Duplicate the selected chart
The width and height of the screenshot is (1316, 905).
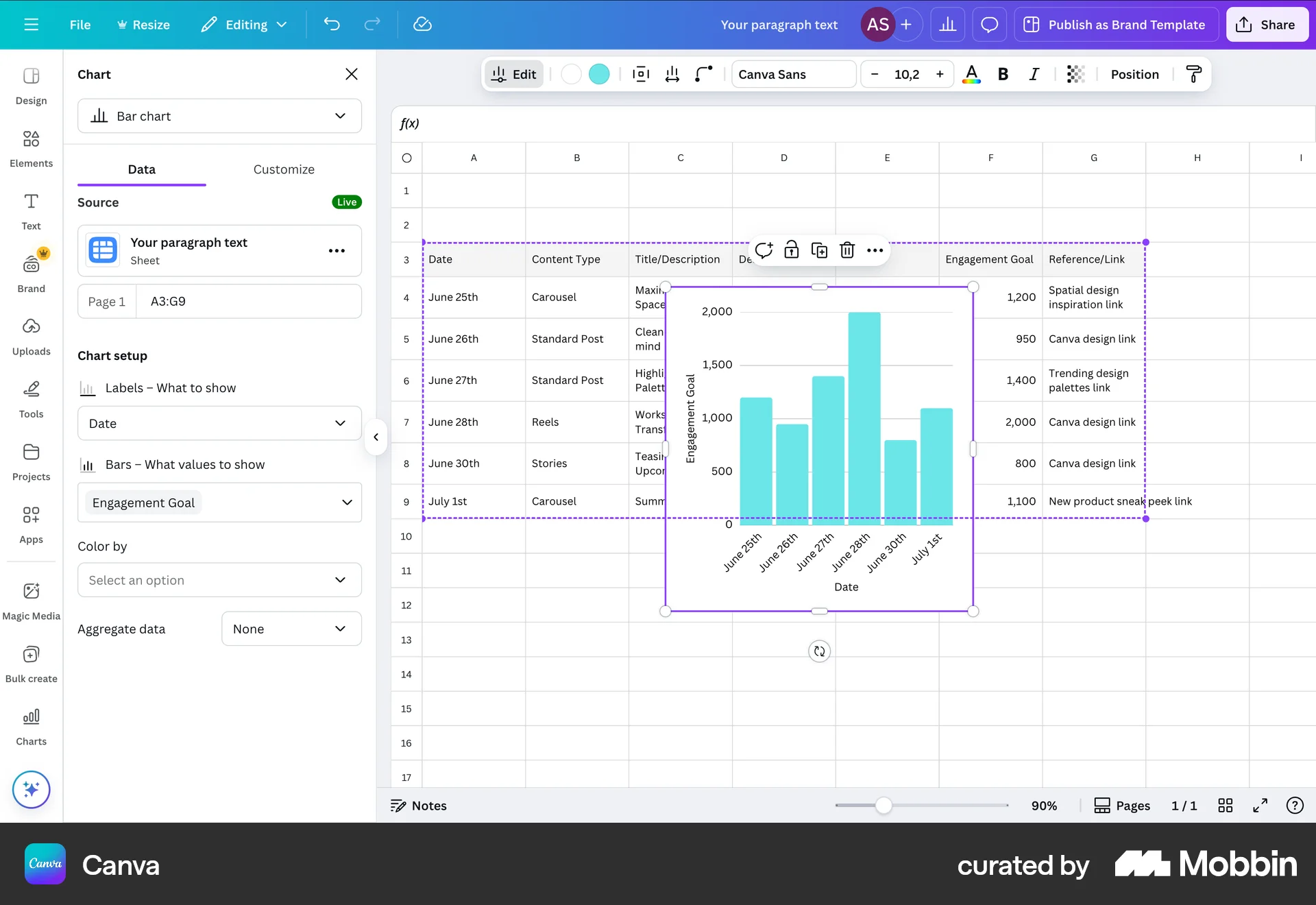coord(819,250)
